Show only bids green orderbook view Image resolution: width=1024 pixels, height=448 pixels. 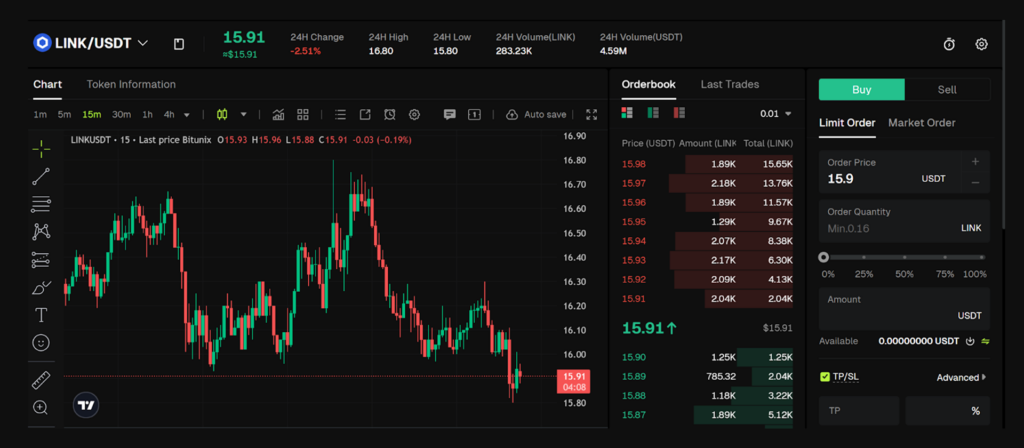(653, 113)
